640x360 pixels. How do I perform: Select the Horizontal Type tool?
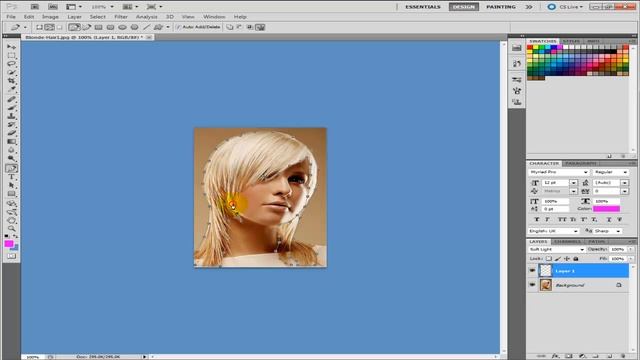point(11,177)
